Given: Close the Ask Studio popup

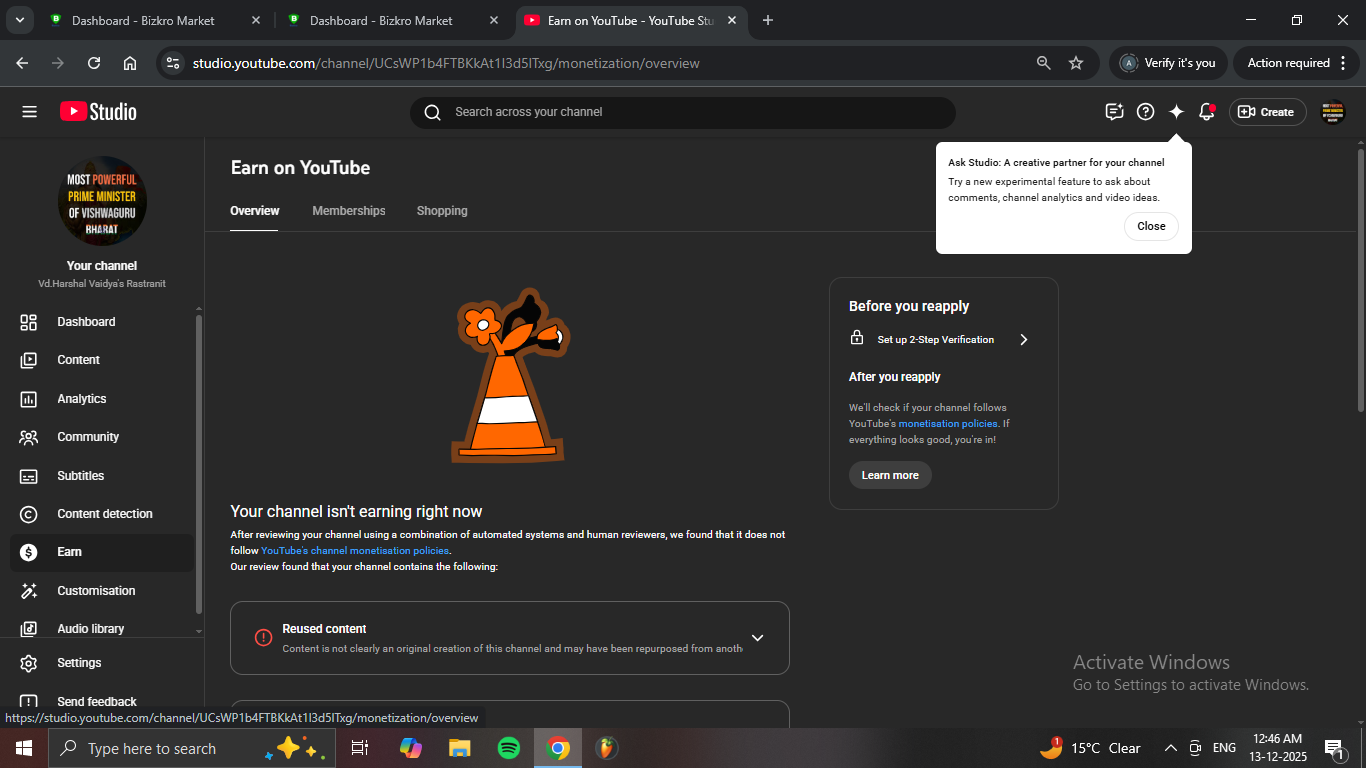Looking at the screenshot, I should tap(1151, 226).
